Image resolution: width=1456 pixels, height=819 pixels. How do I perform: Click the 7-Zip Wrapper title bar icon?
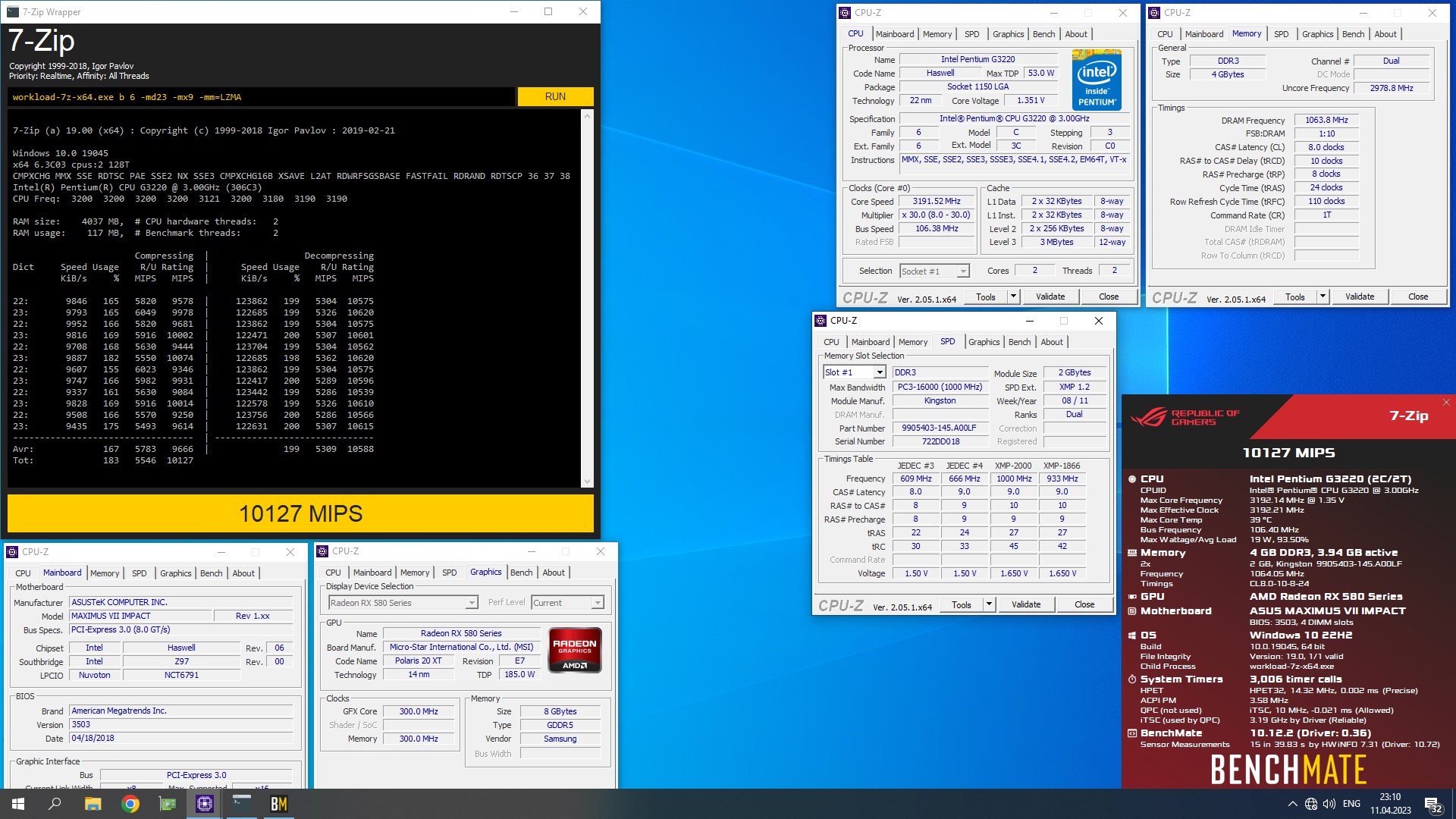click(13, 12)
